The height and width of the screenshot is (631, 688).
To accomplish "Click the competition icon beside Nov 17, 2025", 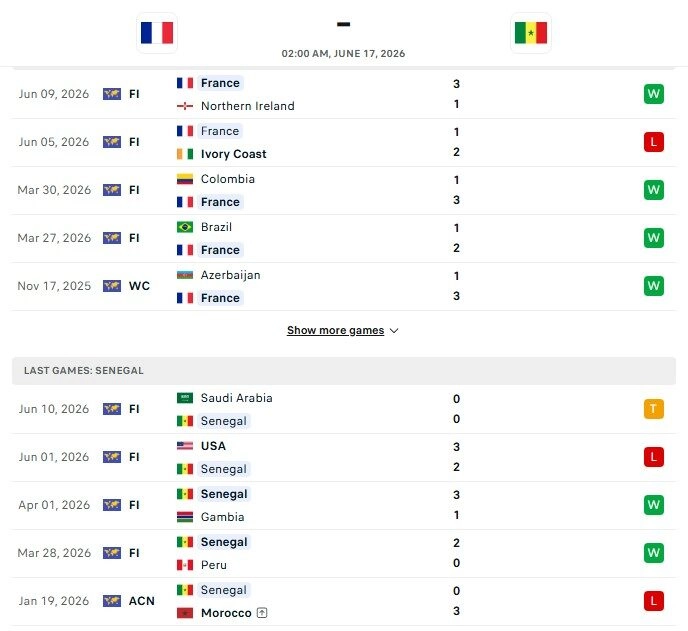I will (112, 286).
